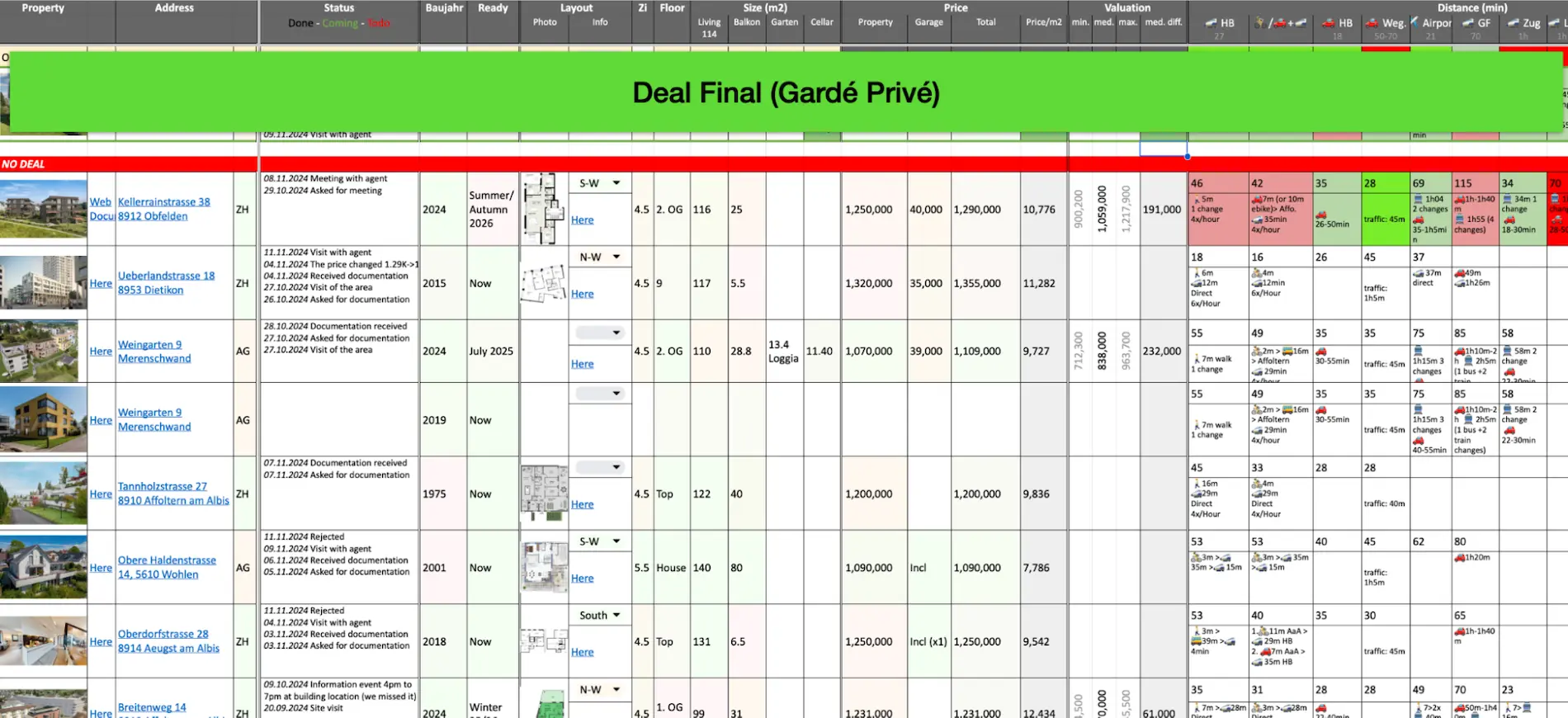Open the Kellerrainstrasse 38 property photo
Image resolution: width=1568 pixels, height=718 pixels.
[x=44, y=210]
